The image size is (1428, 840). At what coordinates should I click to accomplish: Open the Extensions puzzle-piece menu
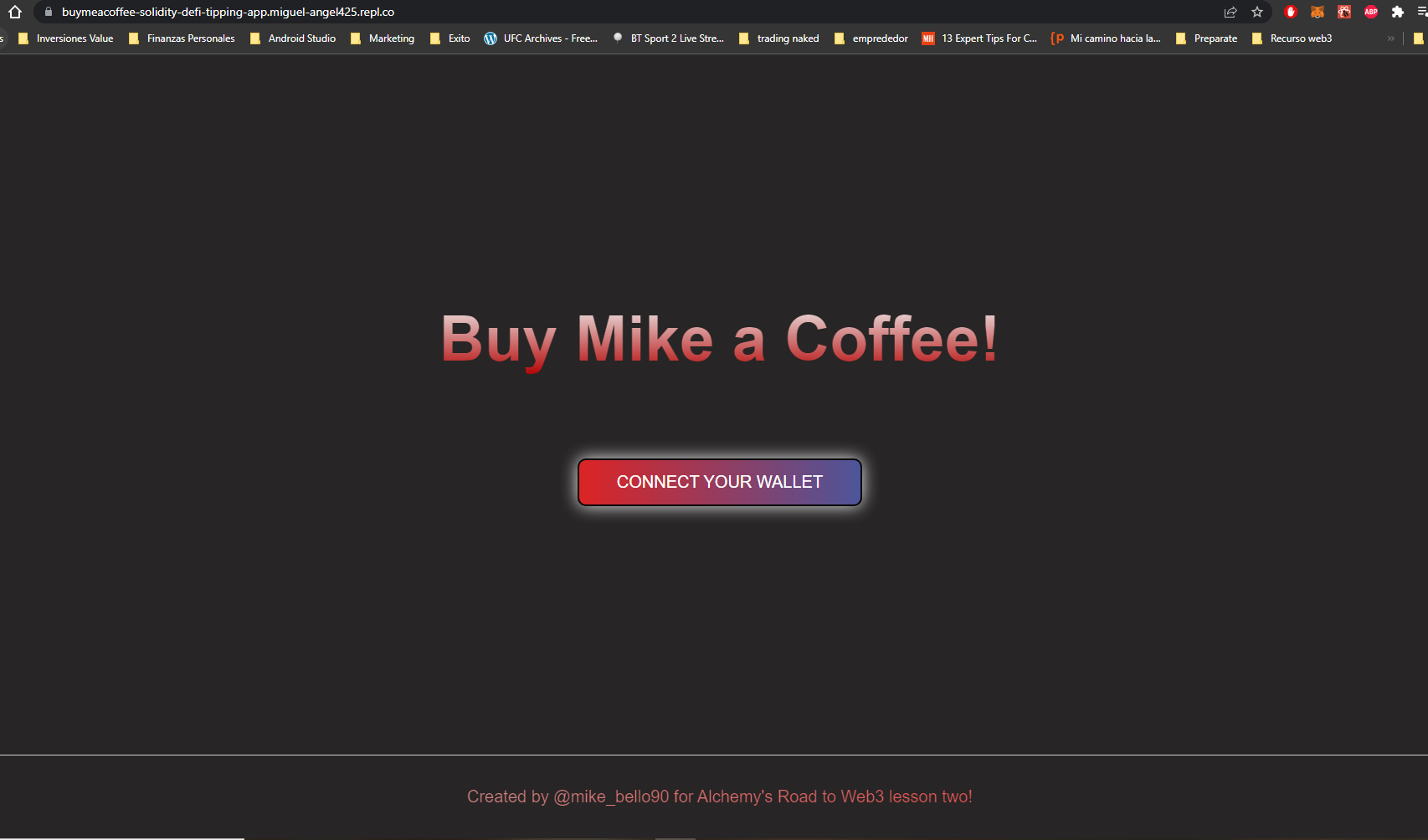coord(1398,12)
